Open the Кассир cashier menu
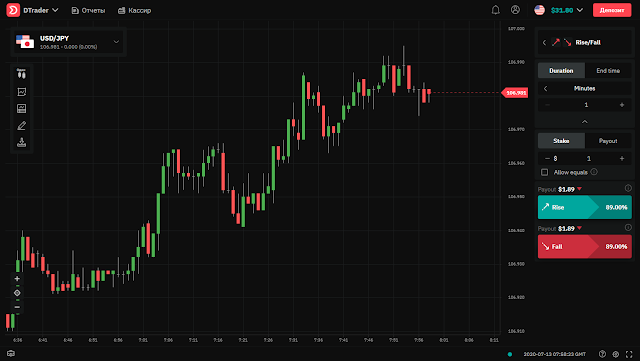 [x=134, y=11]
